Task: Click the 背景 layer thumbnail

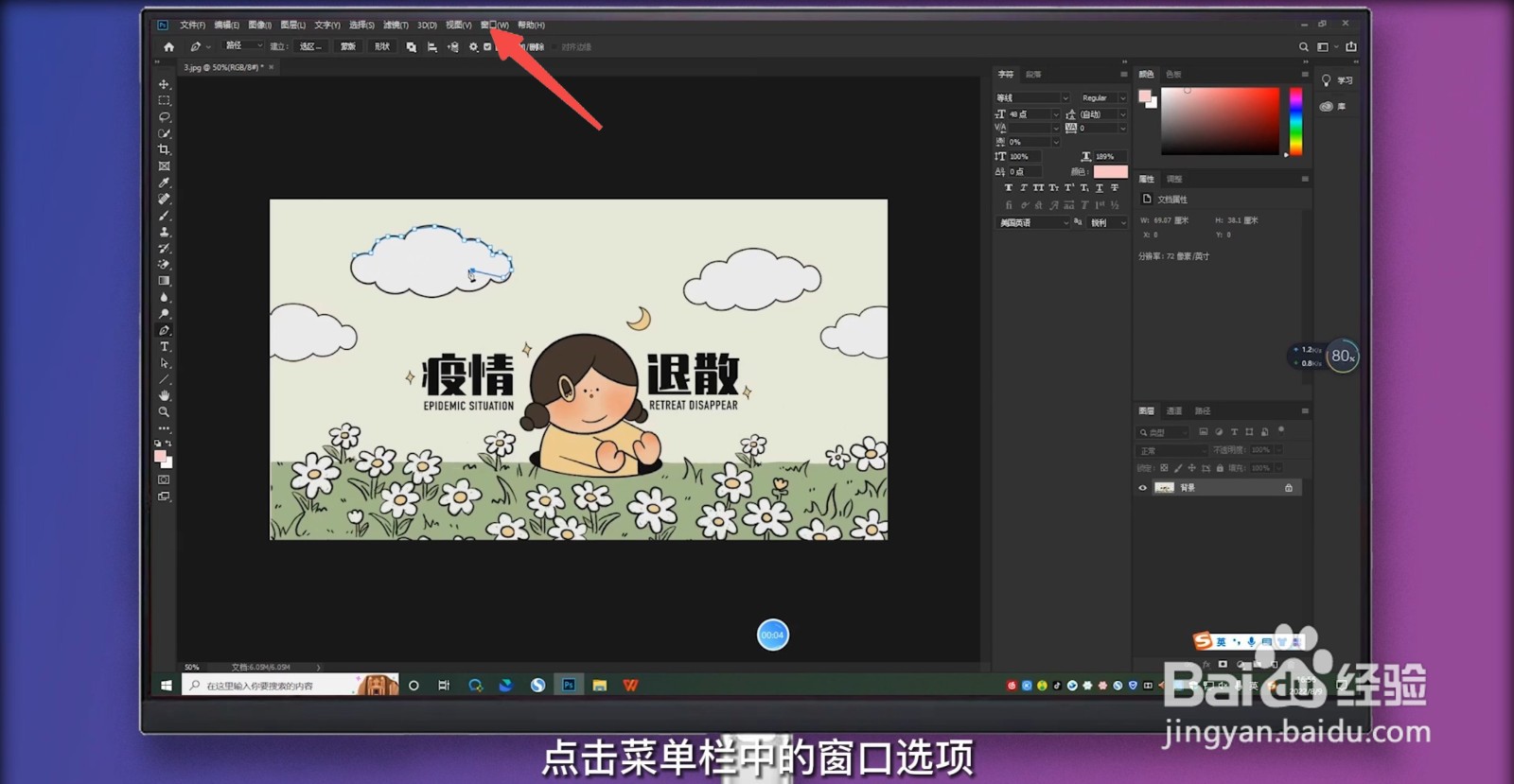Action: (1165, 488)
